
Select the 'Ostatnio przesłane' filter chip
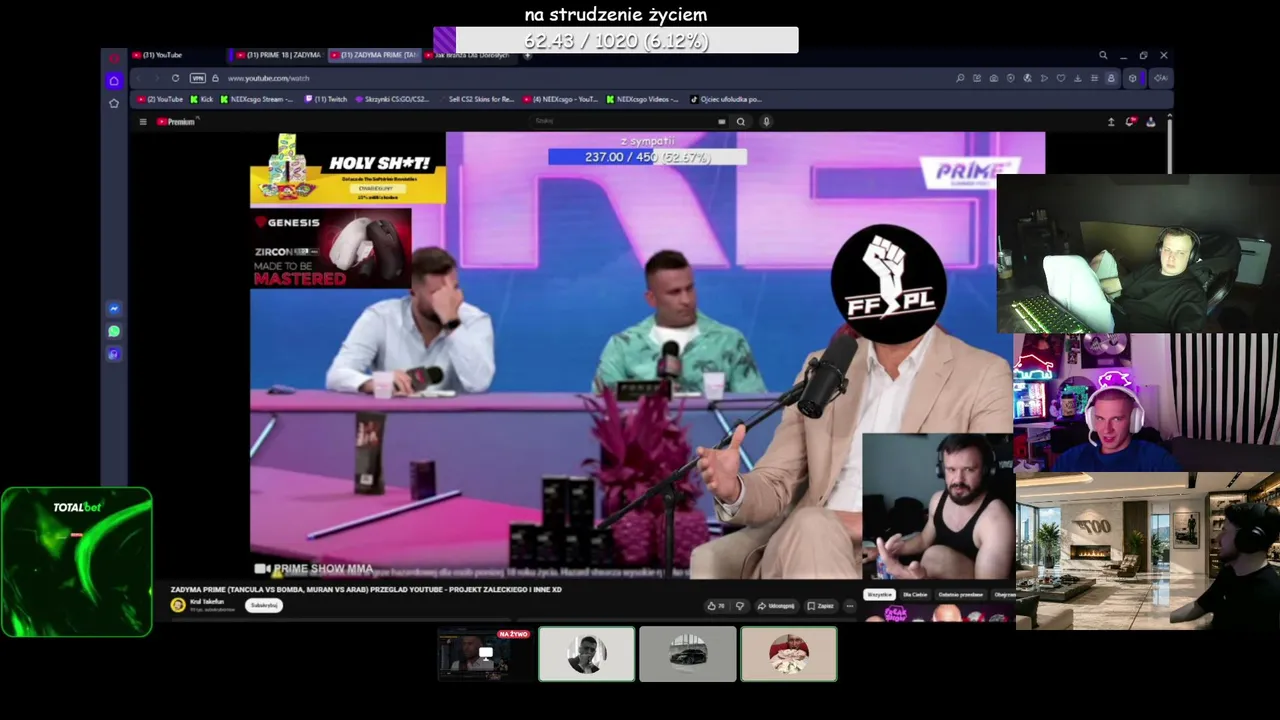coord(960,595)
